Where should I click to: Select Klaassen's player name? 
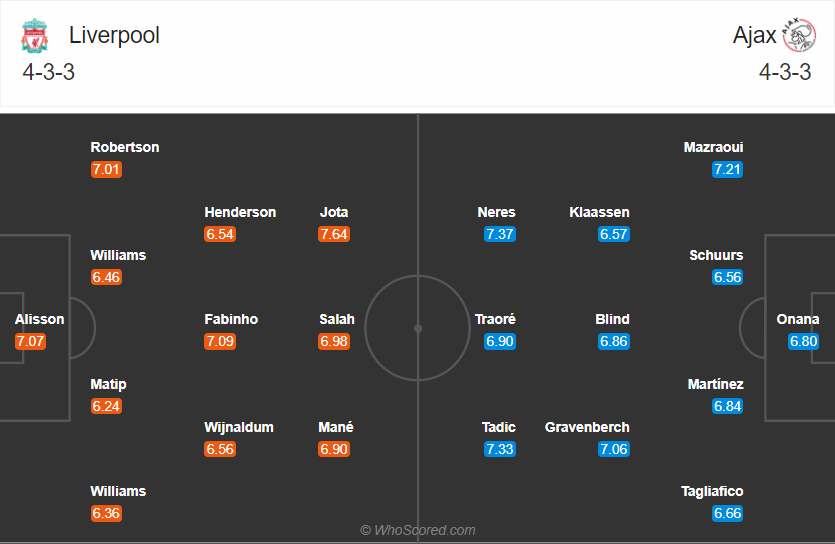(x=599, y=212)
